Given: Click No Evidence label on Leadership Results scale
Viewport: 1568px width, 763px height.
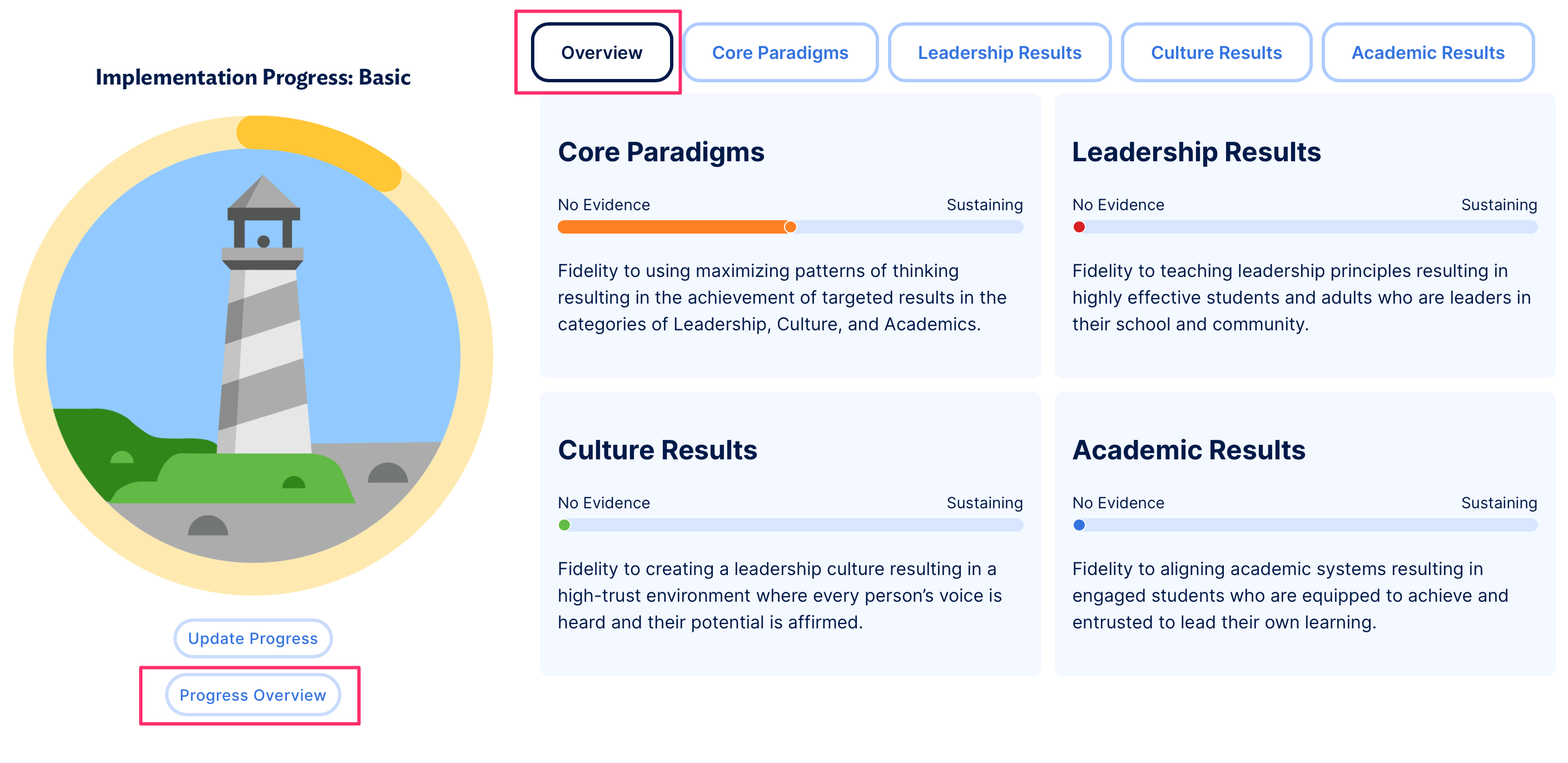Looking at the screenshot, I should point(1118,205).
